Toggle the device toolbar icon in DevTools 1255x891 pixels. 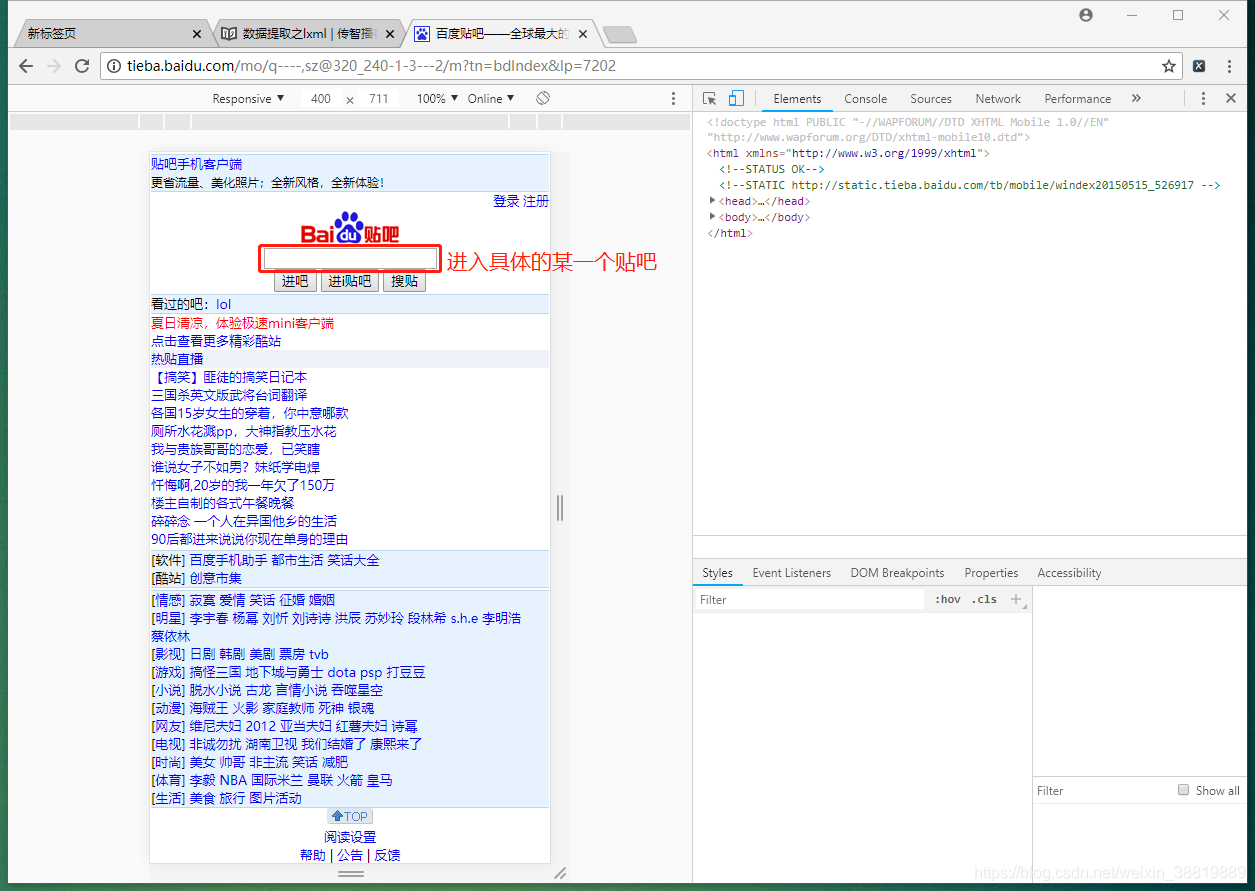tap(736, 98)
